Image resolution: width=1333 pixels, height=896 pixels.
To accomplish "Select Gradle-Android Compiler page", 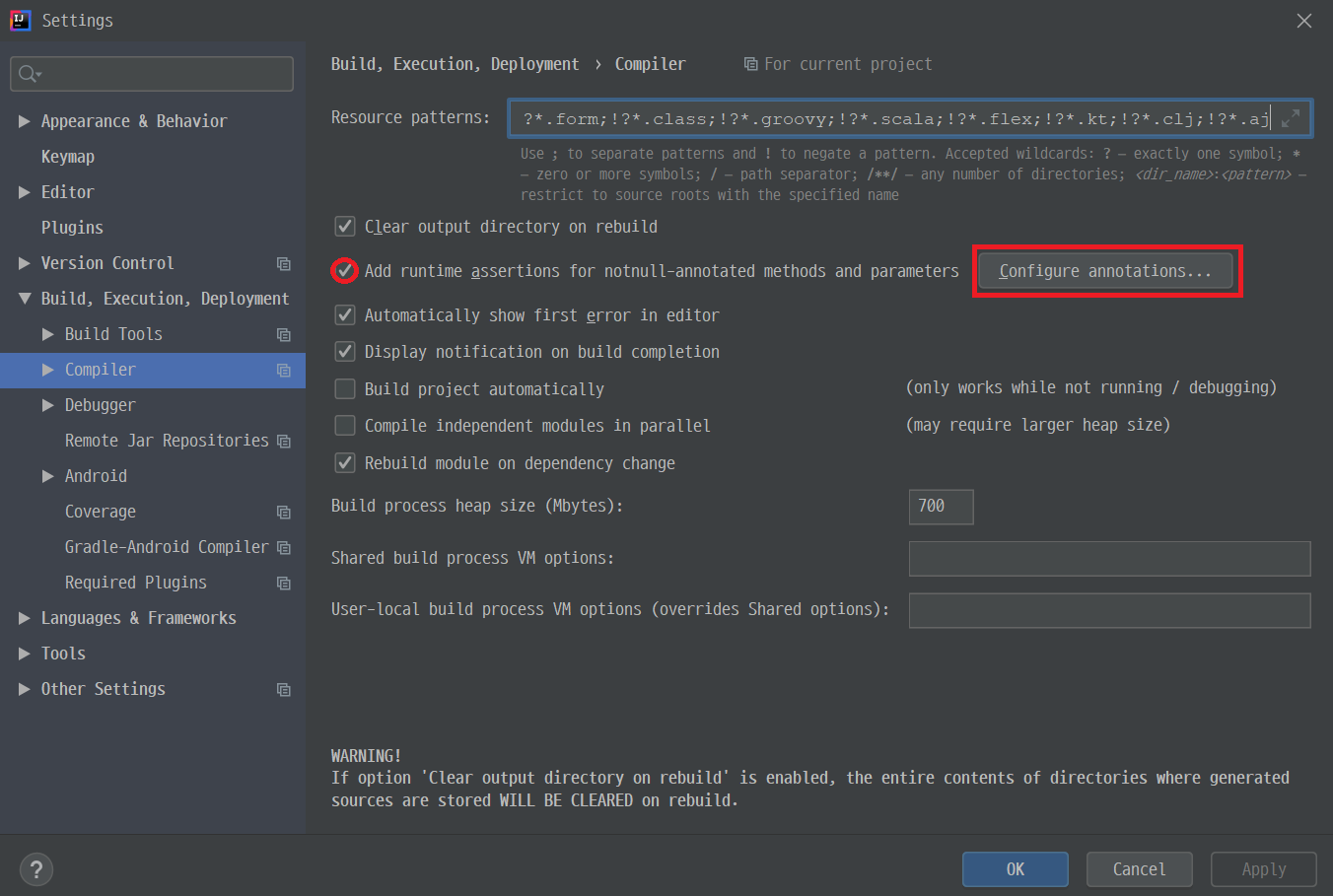I will (167, 547).
